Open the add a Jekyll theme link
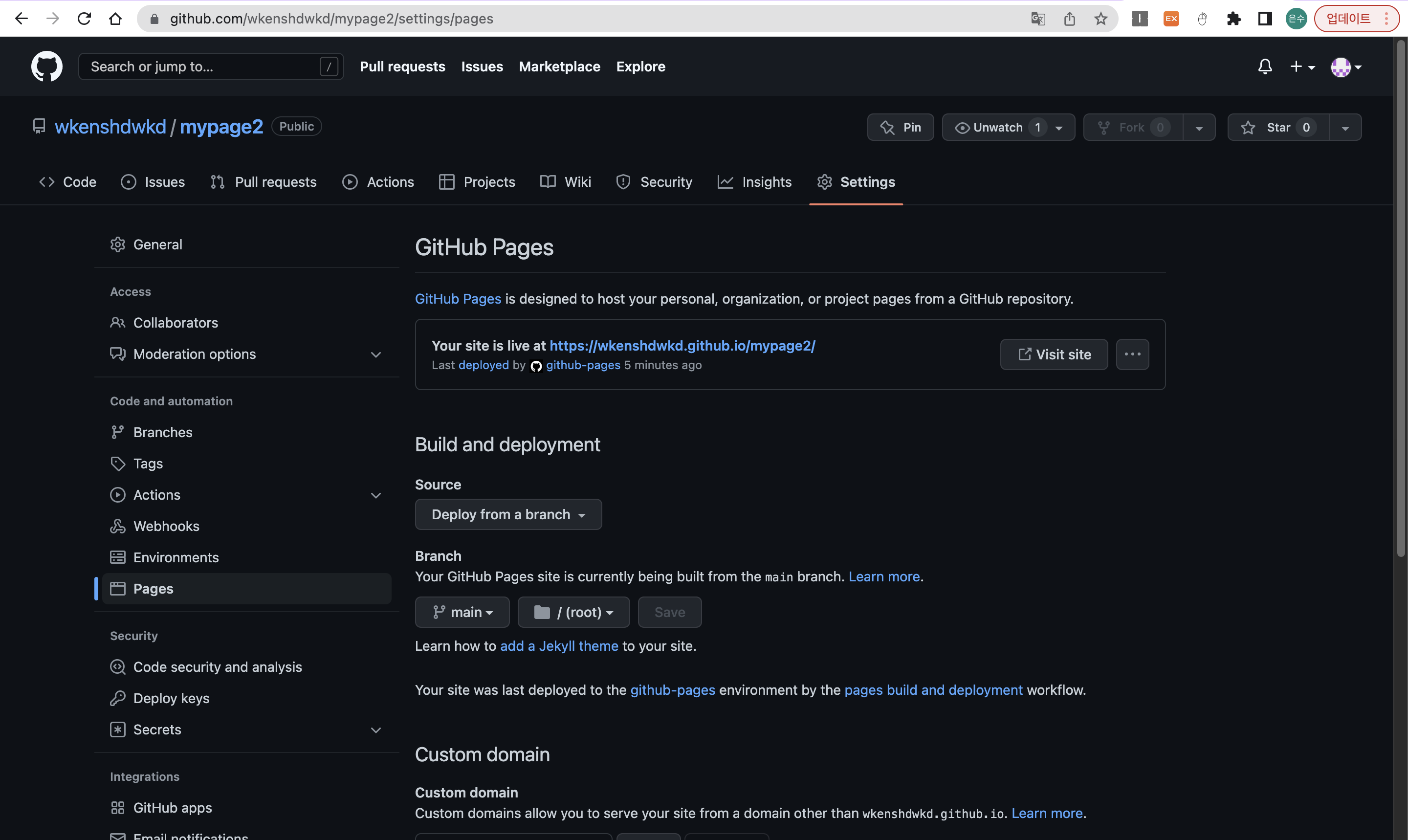 [x=559, y=646]
